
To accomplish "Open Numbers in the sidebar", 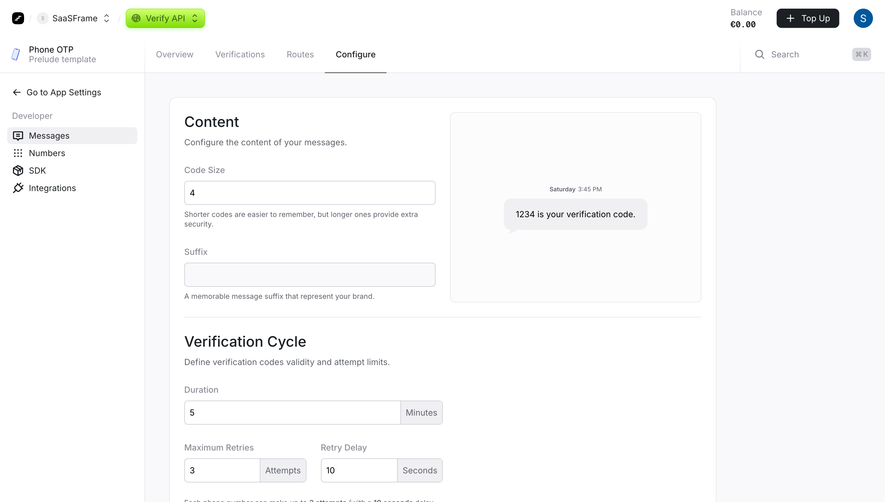I will click(72, 153).
